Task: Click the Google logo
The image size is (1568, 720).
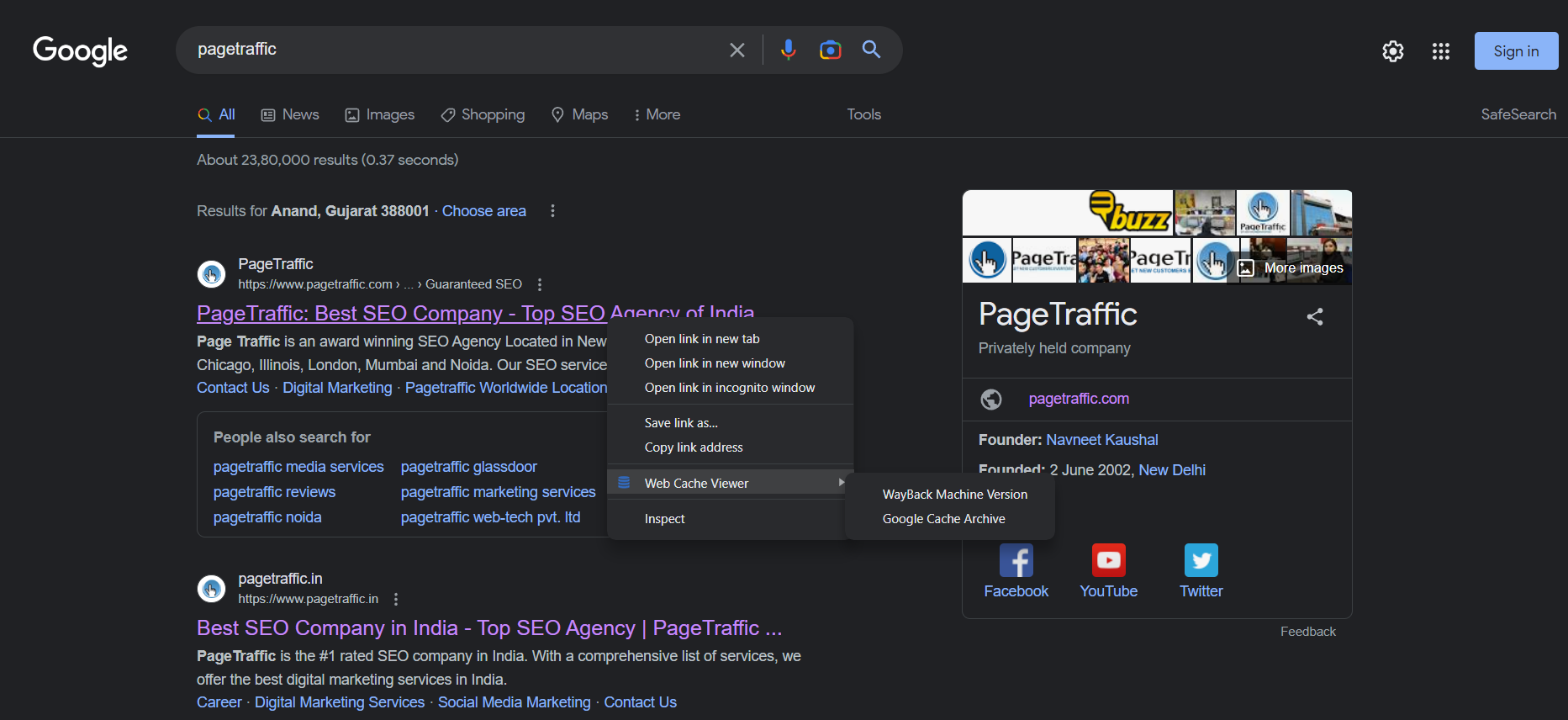Action: tap(80, 50)
